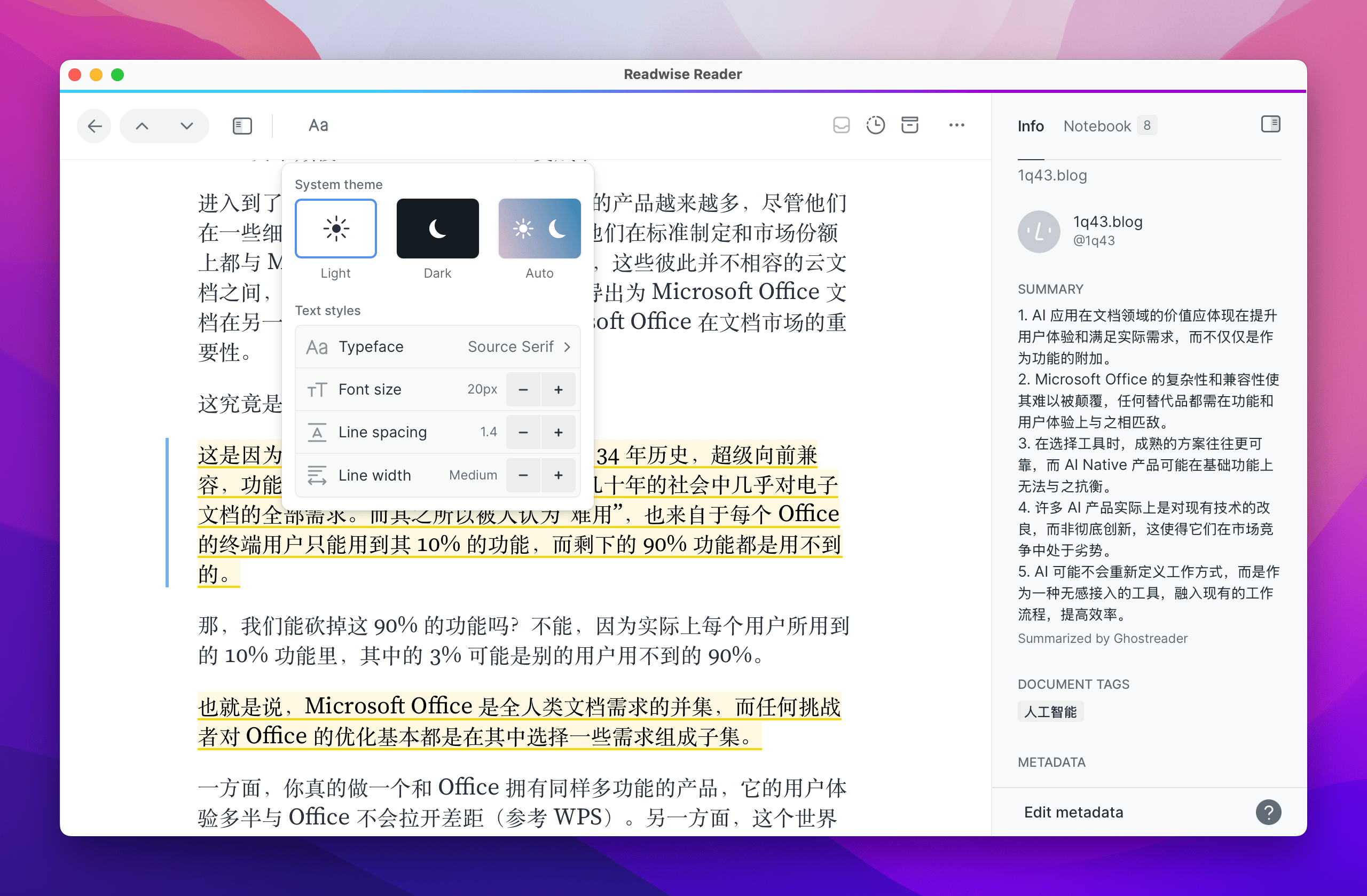
Task: Select the Light system theme
Action: pos(336,229)
